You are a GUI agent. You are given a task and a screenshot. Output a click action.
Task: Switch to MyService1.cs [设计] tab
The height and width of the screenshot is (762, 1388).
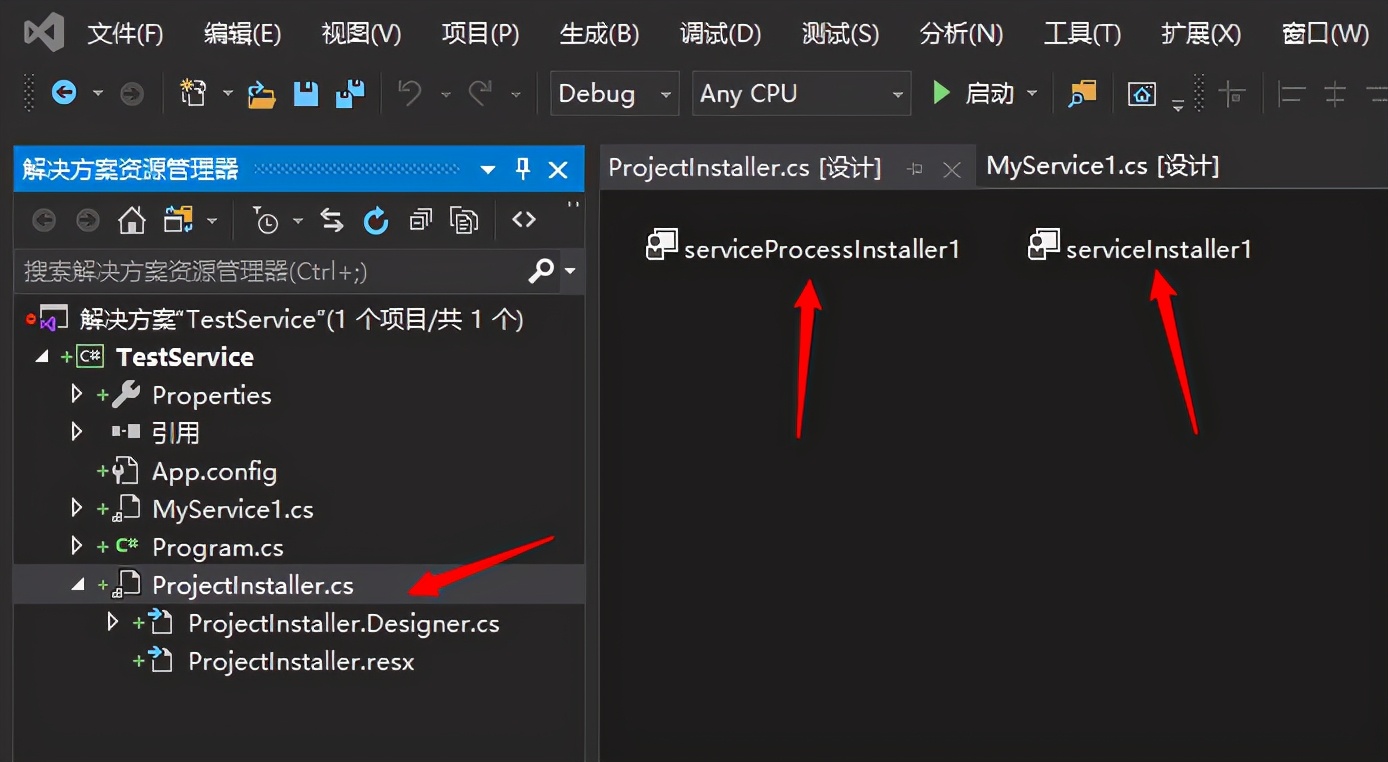(x=1103, y=166)
